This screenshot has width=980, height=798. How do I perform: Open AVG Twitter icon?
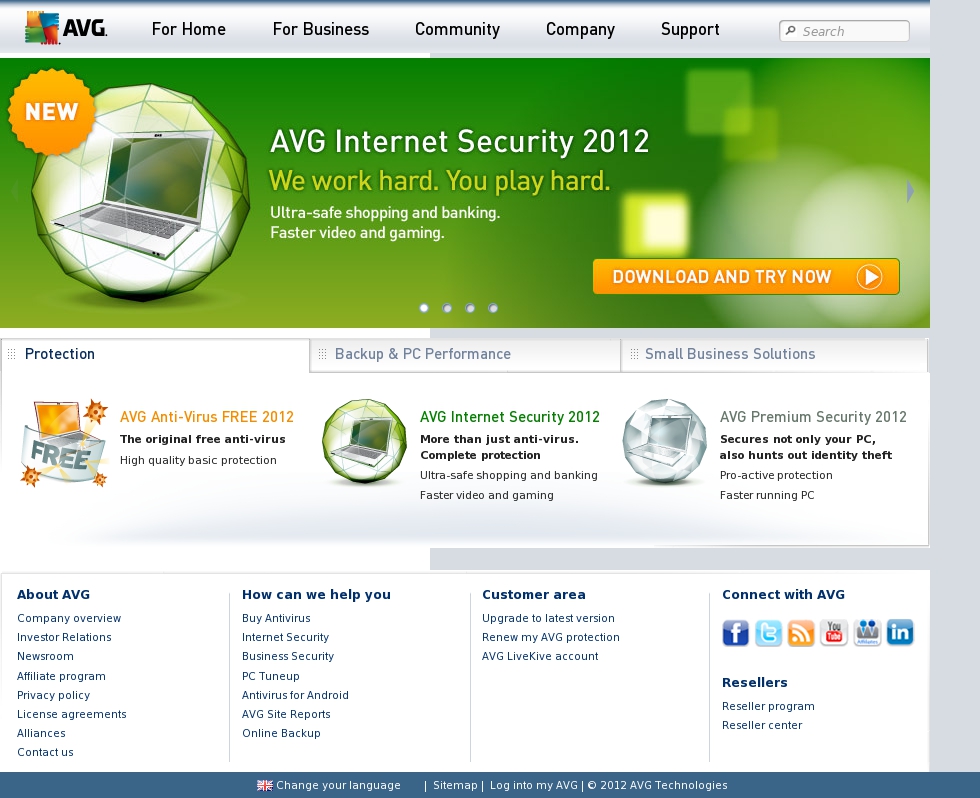click(x=768, y=633)
